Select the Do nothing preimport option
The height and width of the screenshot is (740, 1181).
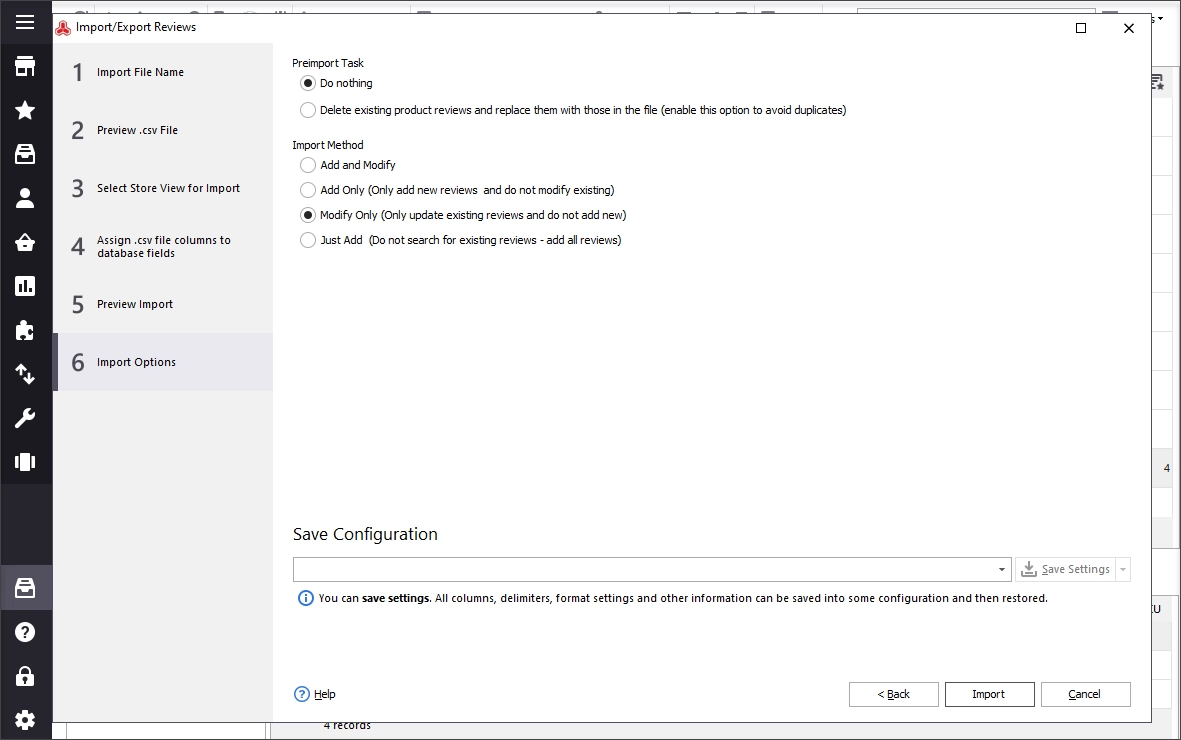(307, 83)
